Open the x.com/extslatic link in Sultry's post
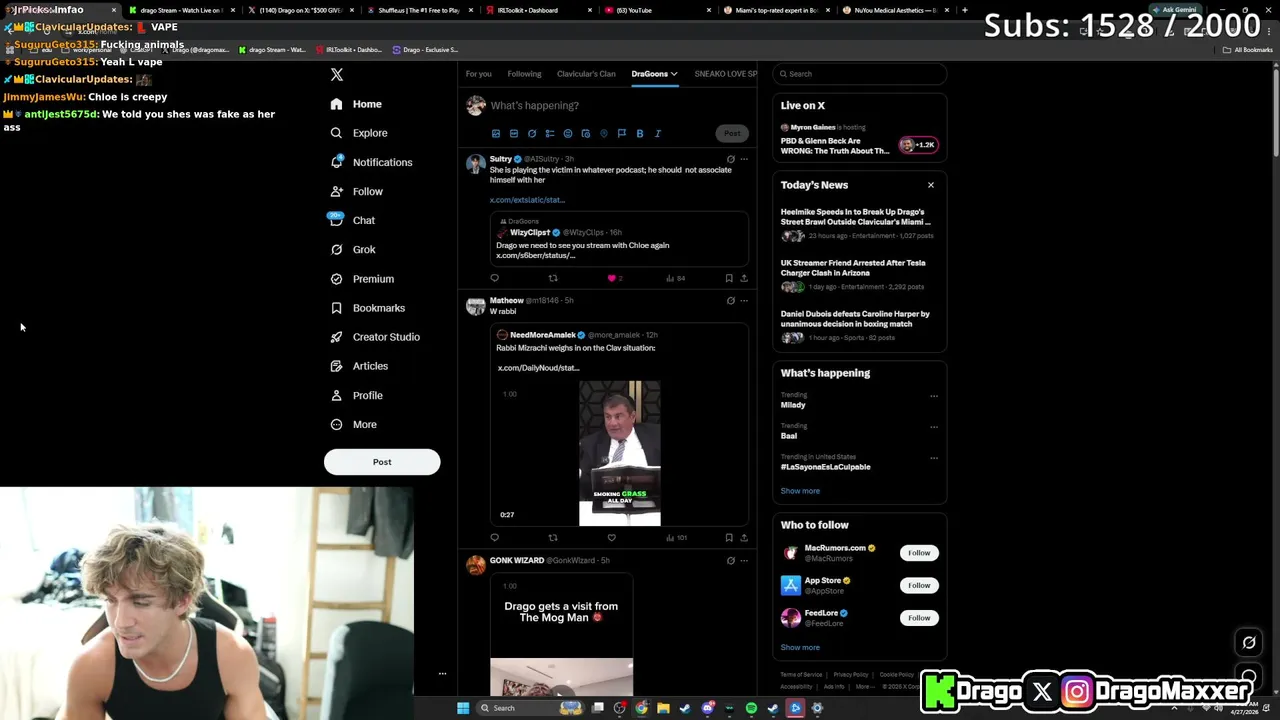This screenshot has width=1280, height=720. tap(527, 200)
